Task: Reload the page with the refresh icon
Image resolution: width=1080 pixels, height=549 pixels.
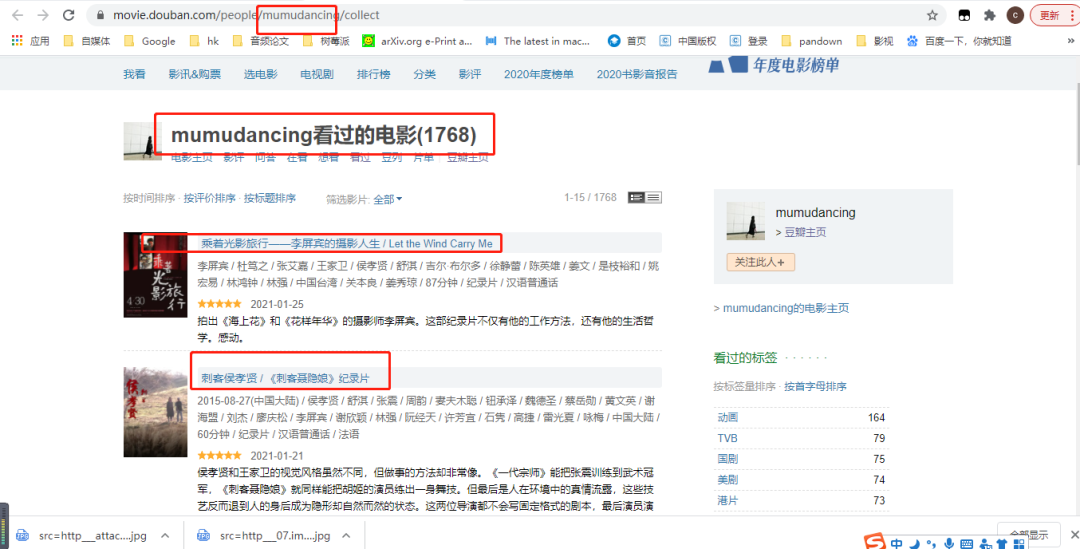Action: (68, 14)
